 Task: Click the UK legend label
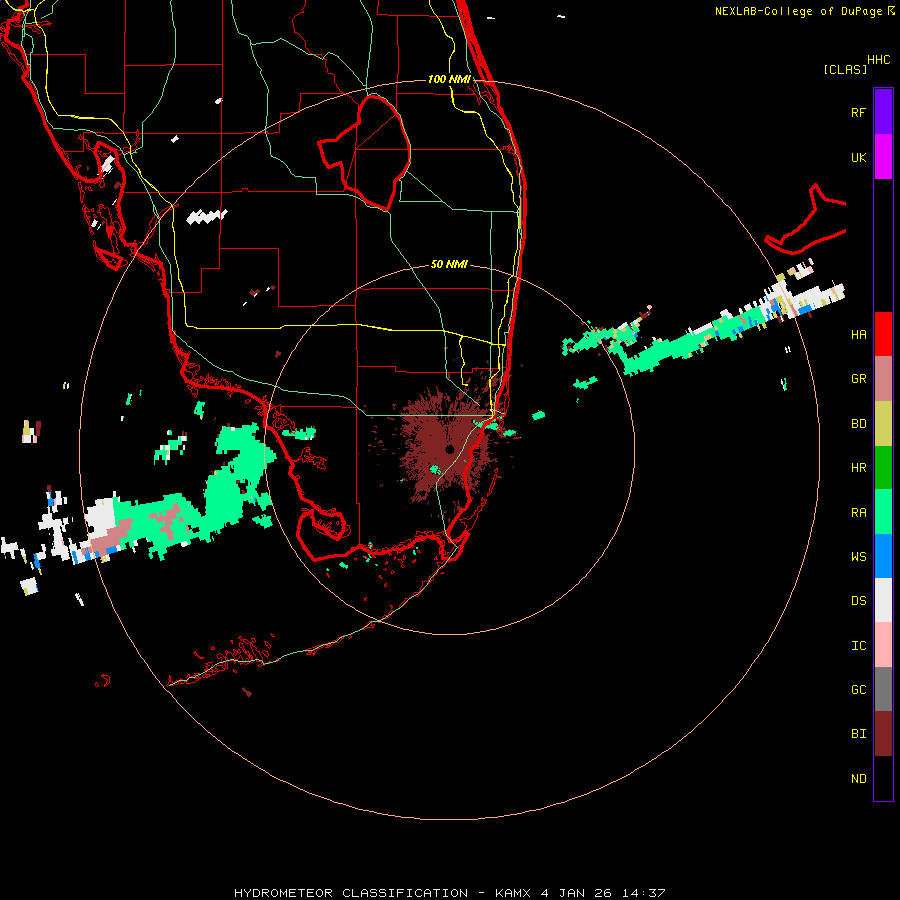pos(858,158)
